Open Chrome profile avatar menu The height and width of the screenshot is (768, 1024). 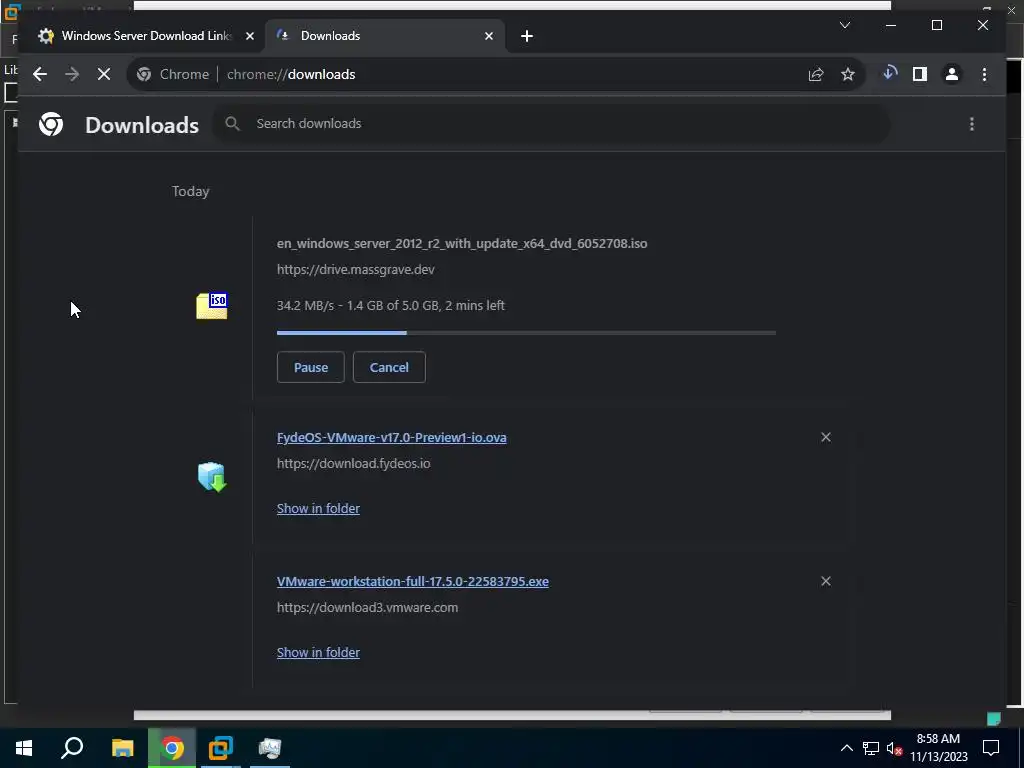click(952, 74)
